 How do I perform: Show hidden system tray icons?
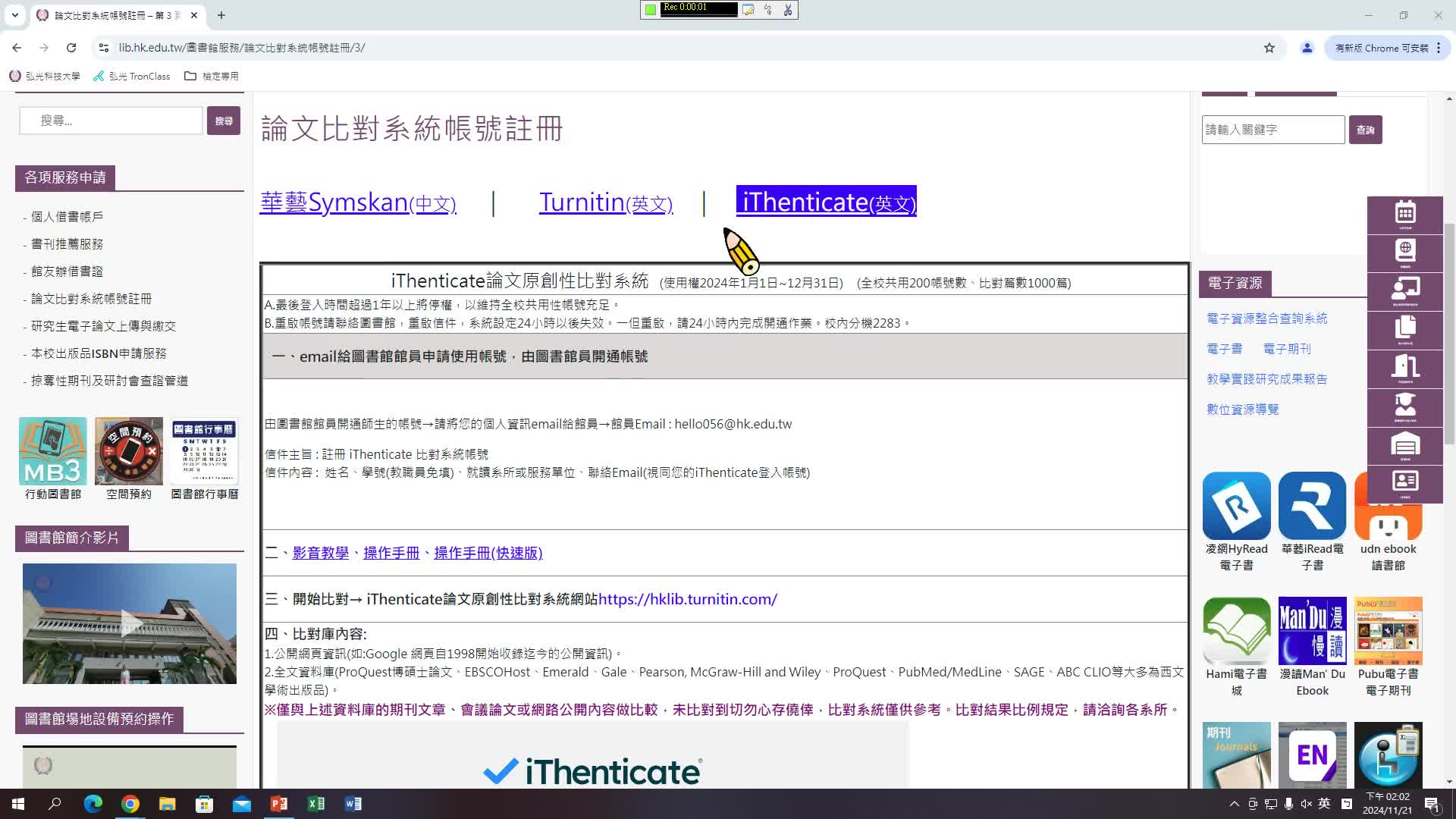pos(1234,804)
